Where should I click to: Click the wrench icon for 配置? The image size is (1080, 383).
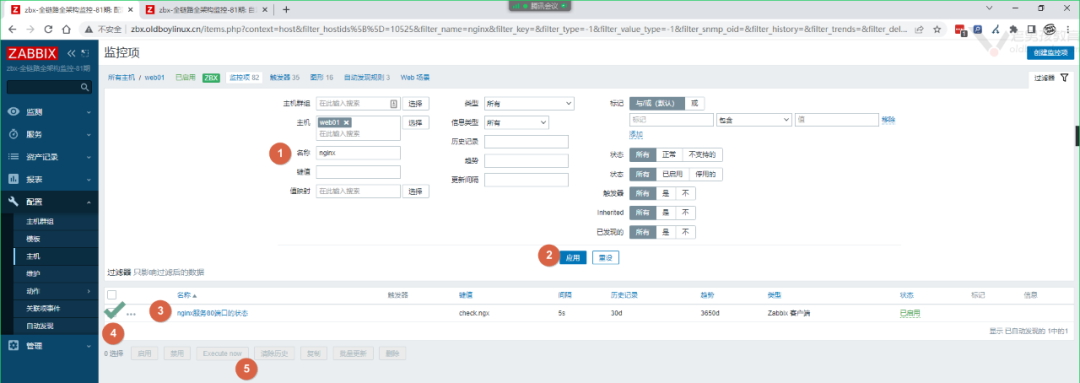pos(13,202)
